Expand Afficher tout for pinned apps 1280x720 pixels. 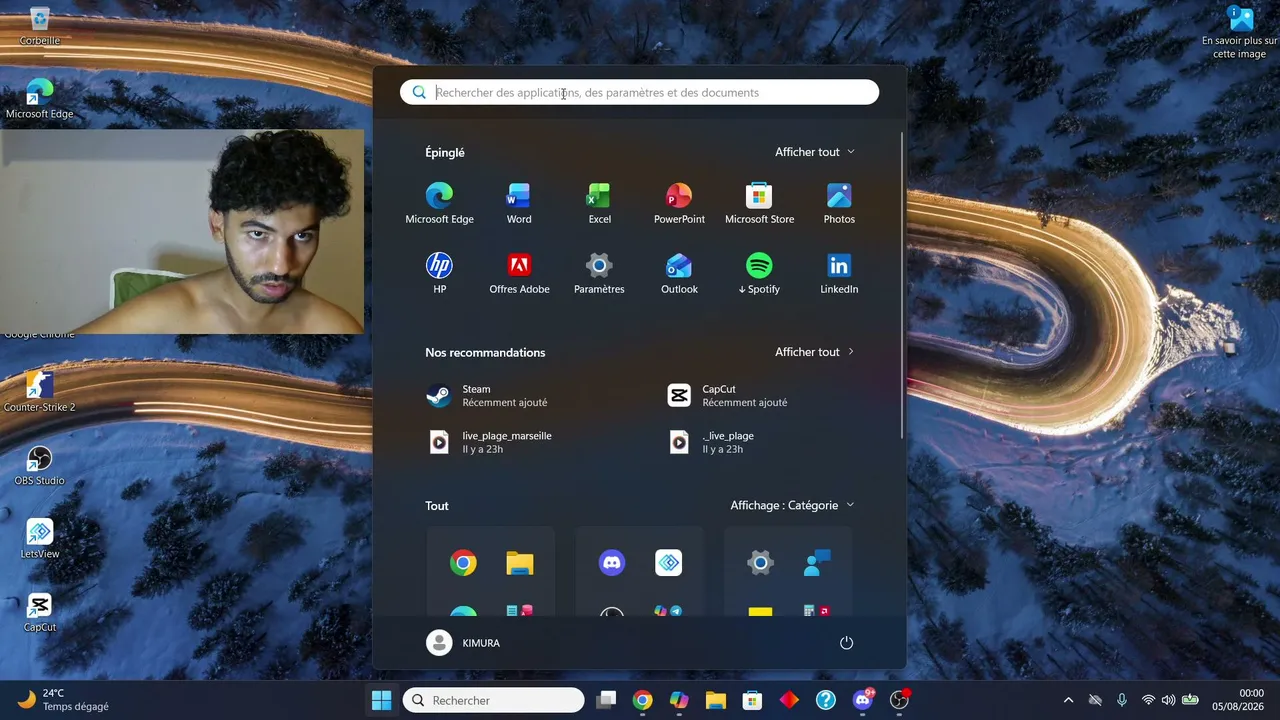coord(815,152)
